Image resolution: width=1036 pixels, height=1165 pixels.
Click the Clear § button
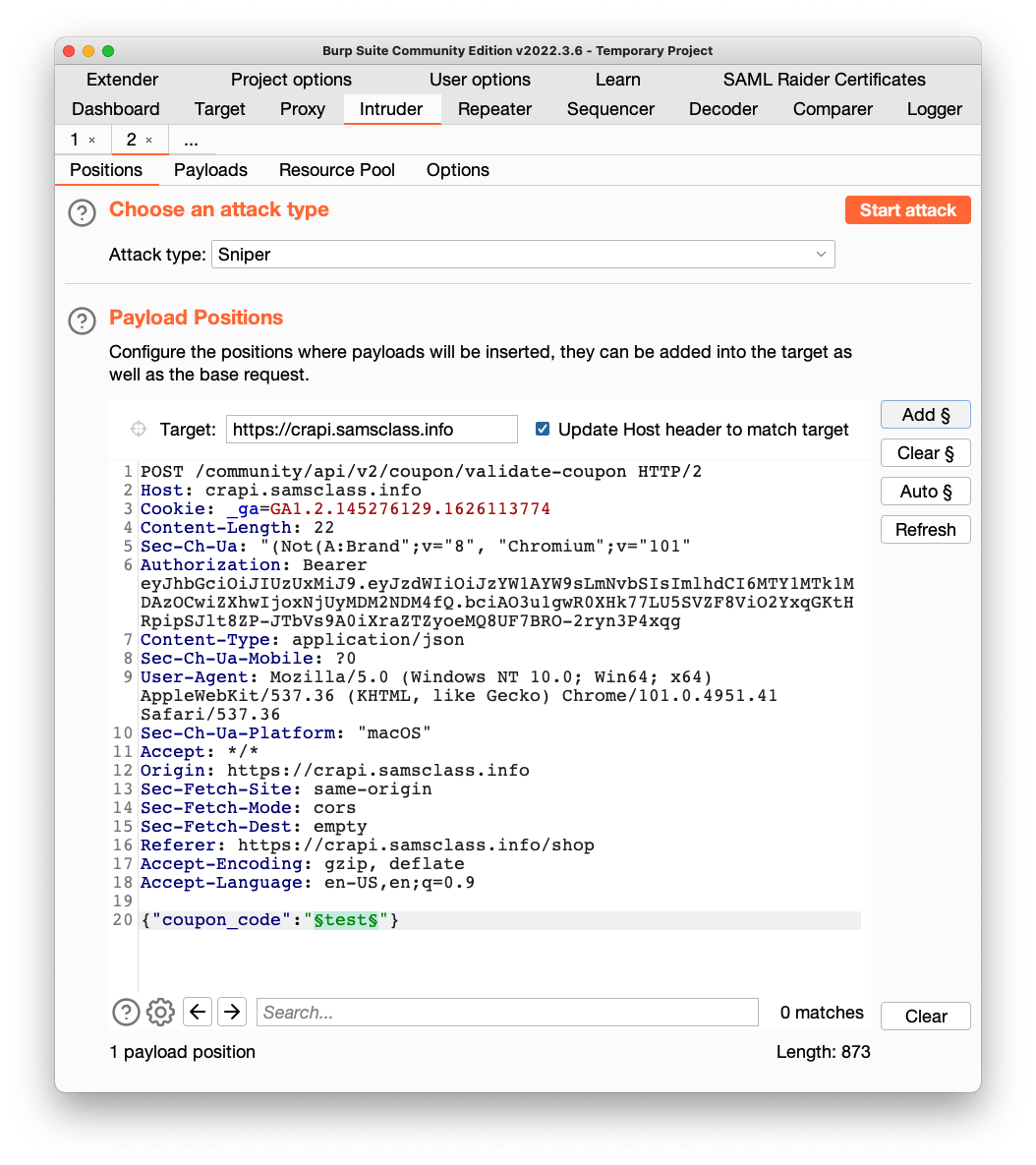(925, 453)
